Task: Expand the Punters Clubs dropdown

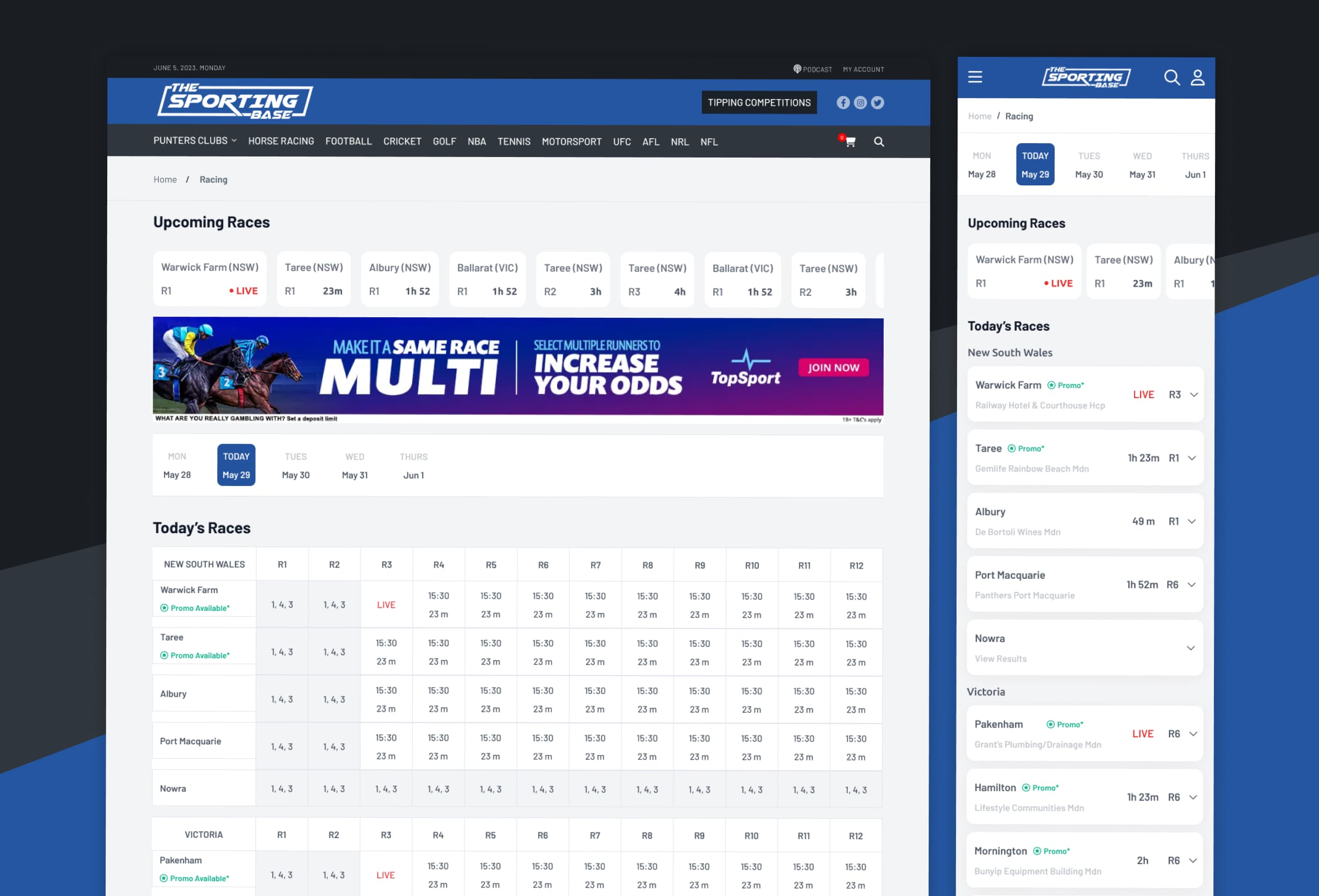Action: click(x=195, y=140)
